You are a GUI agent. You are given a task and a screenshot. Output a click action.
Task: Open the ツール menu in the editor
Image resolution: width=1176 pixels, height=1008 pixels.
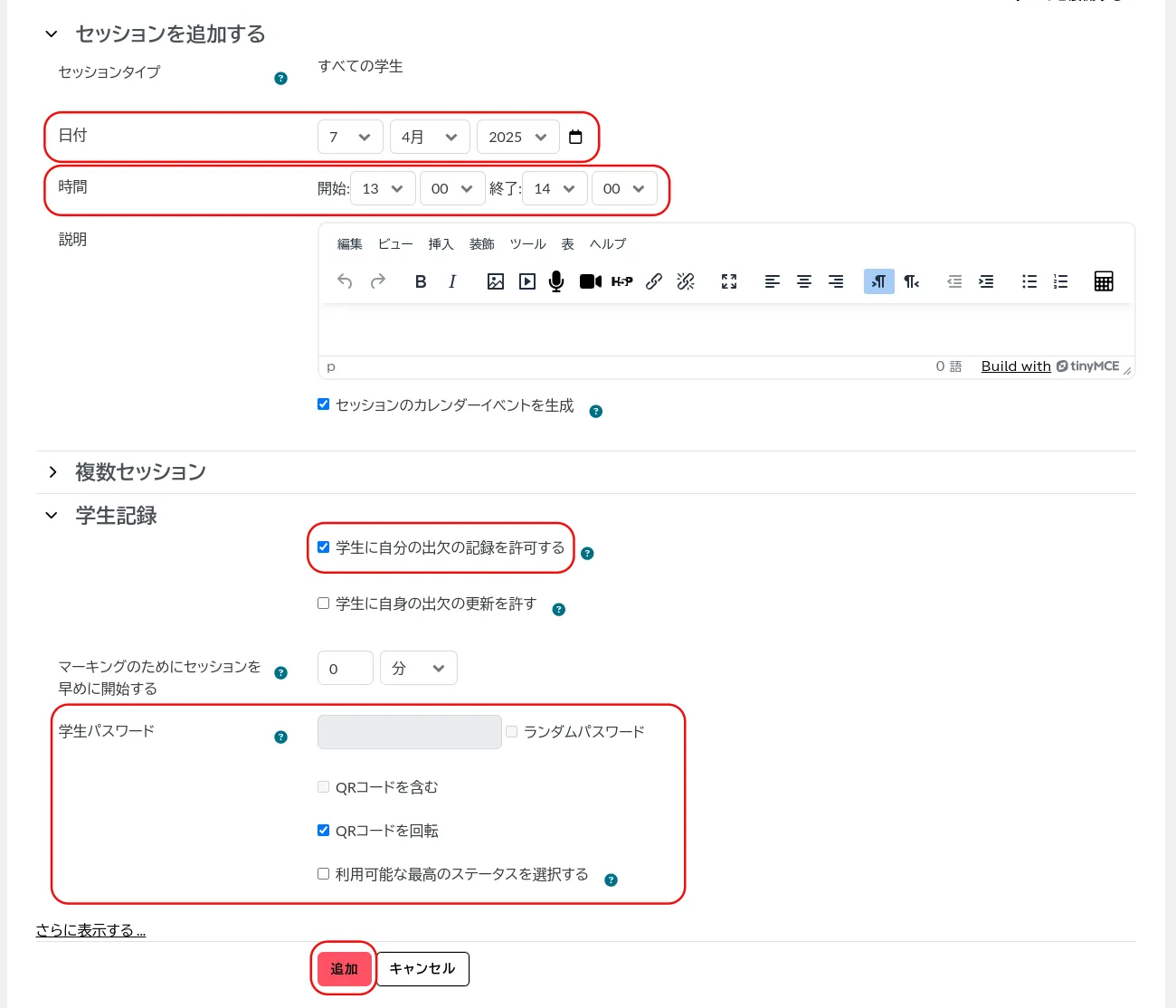pyautogui.click(x=527, y=244)
